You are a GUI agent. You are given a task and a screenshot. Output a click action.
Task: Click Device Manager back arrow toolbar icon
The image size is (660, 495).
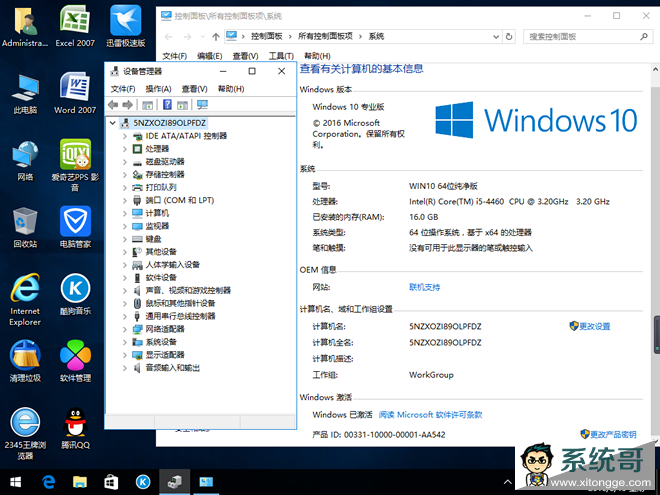click(113, 105)
